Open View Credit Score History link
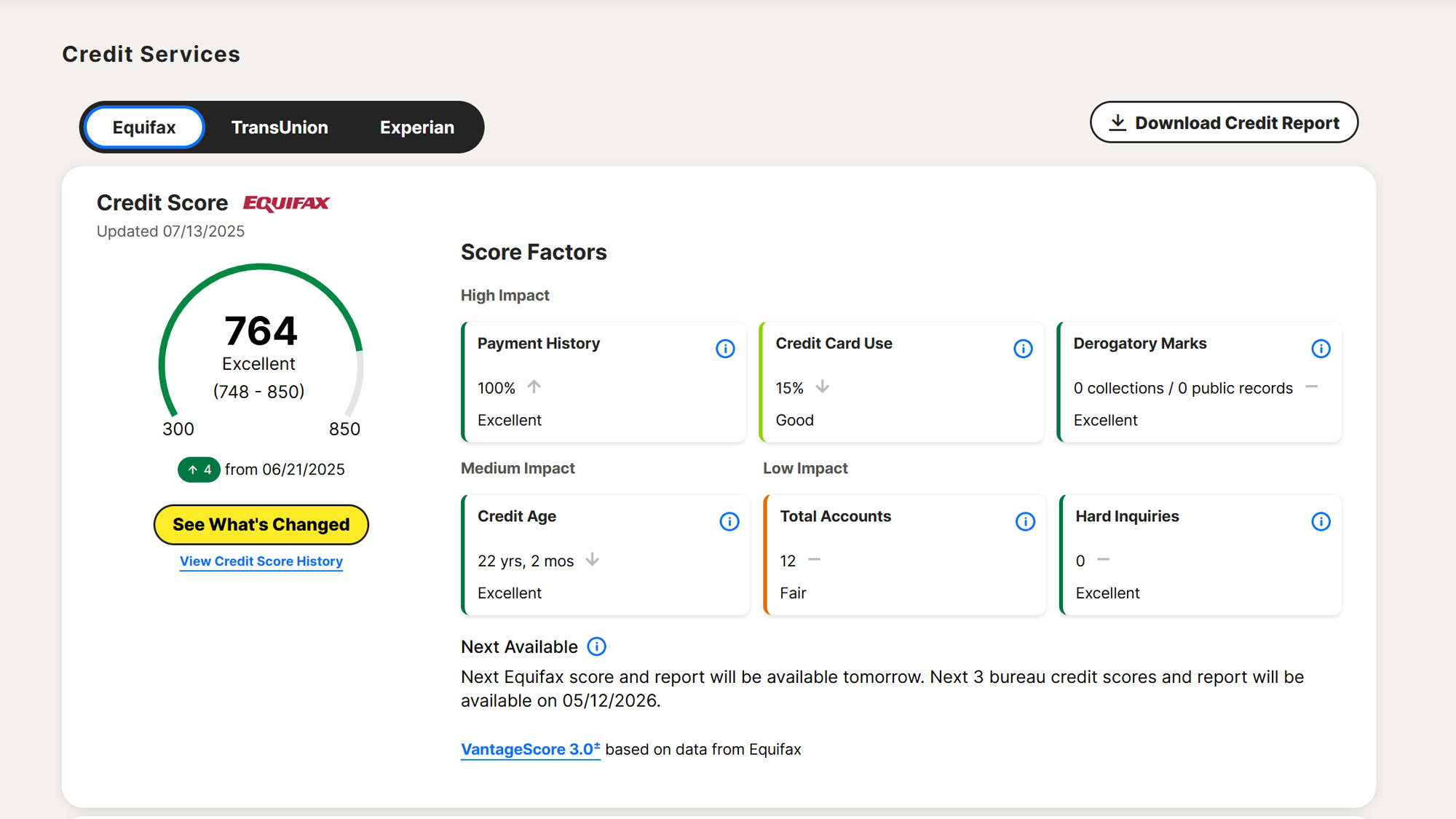The width and height of the screenshot is (1456, 819). coord(261,561)
